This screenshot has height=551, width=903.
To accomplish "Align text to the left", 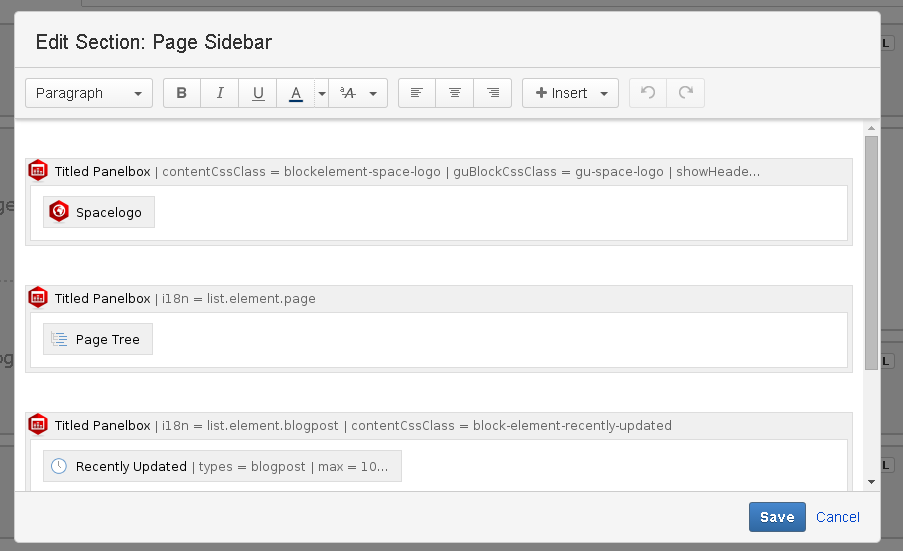I will coord(417,93).
